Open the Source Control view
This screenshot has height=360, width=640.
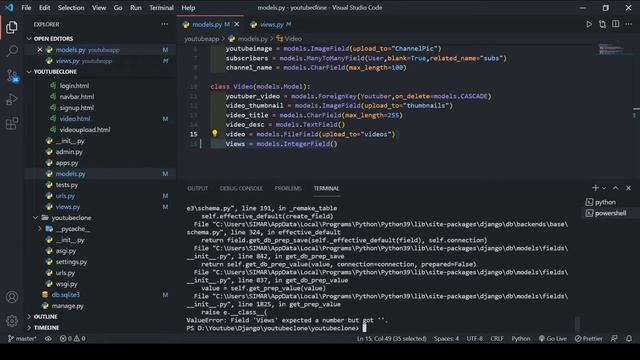point(12,76)
